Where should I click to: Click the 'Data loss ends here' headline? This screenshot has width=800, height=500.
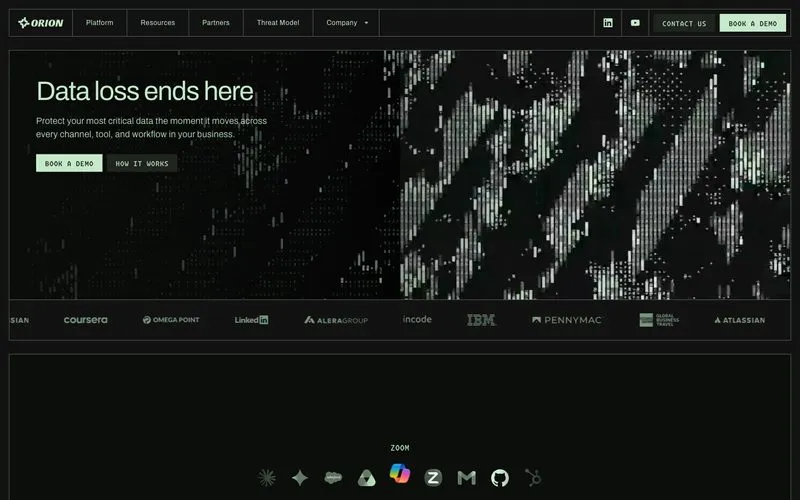pyautogui.click(x=145, y=91)
